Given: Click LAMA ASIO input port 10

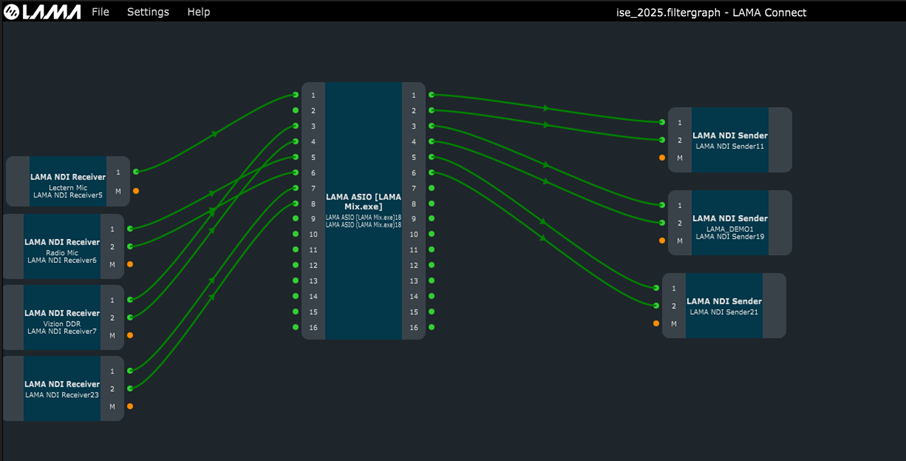Looking at the screenshot, I should 296,234.
